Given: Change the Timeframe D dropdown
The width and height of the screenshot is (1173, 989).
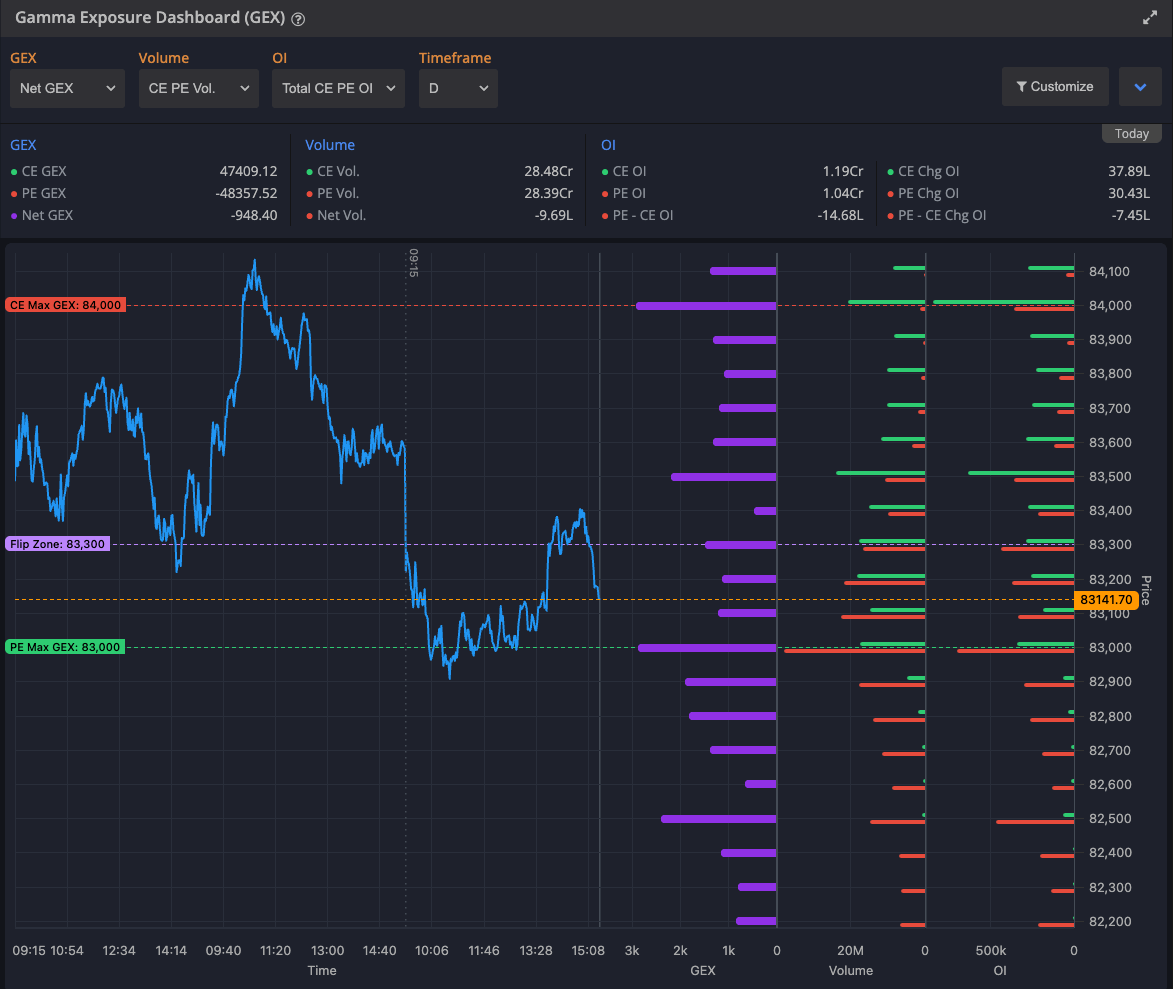Looking at the screenshot, I should click(x=458, y=88).
